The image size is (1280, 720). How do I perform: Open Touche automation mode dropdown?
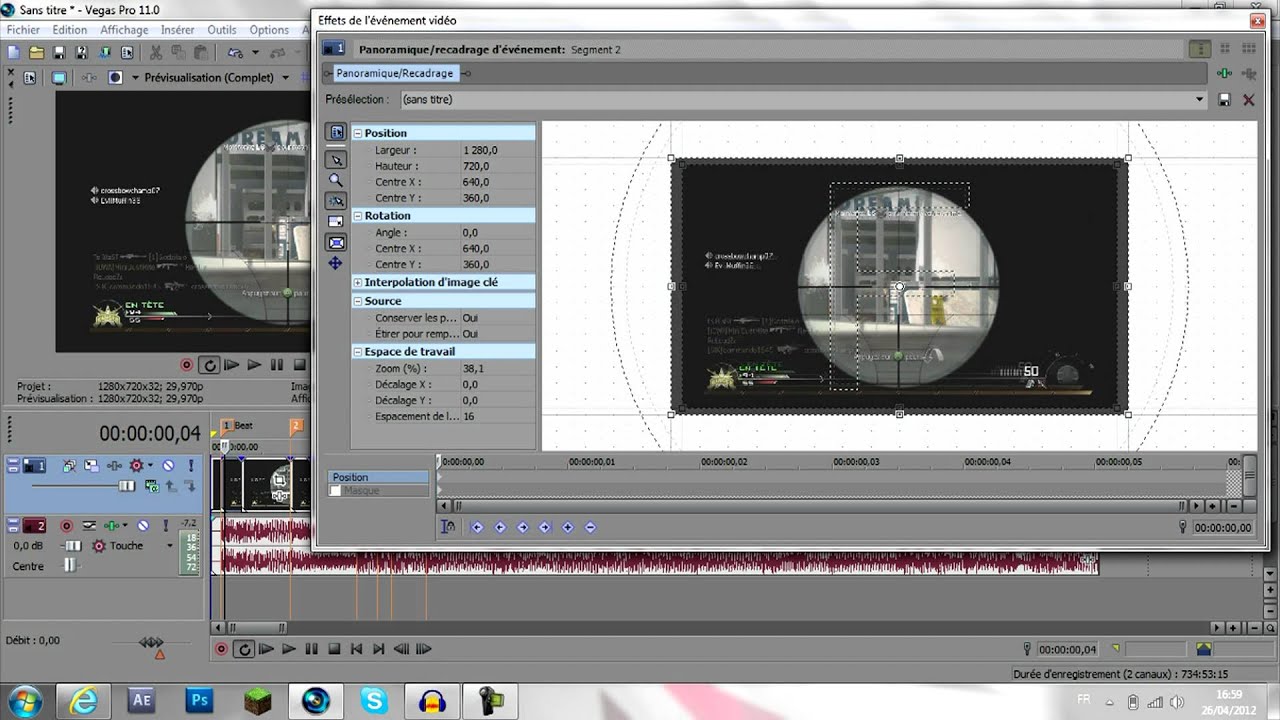pyautogui.click(x=170, y=545)
